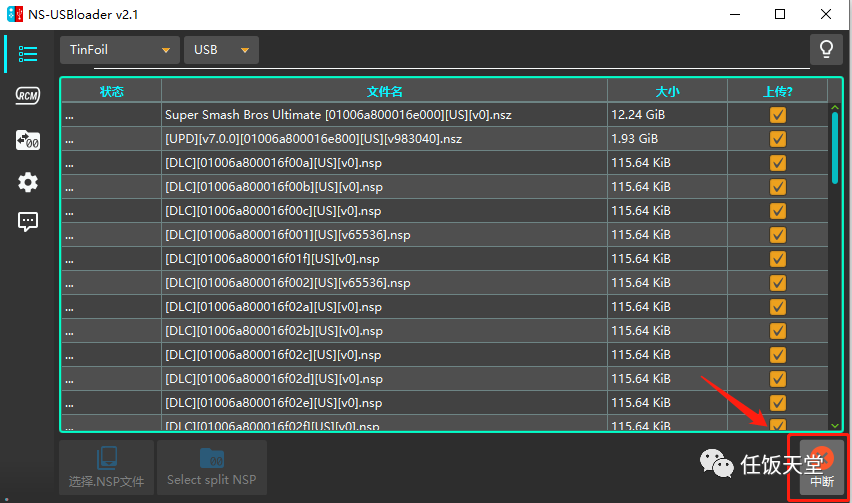Open the log messages tab
This screenshot has height=503, width=852.
pyautogui.click(x=28, y=222)
